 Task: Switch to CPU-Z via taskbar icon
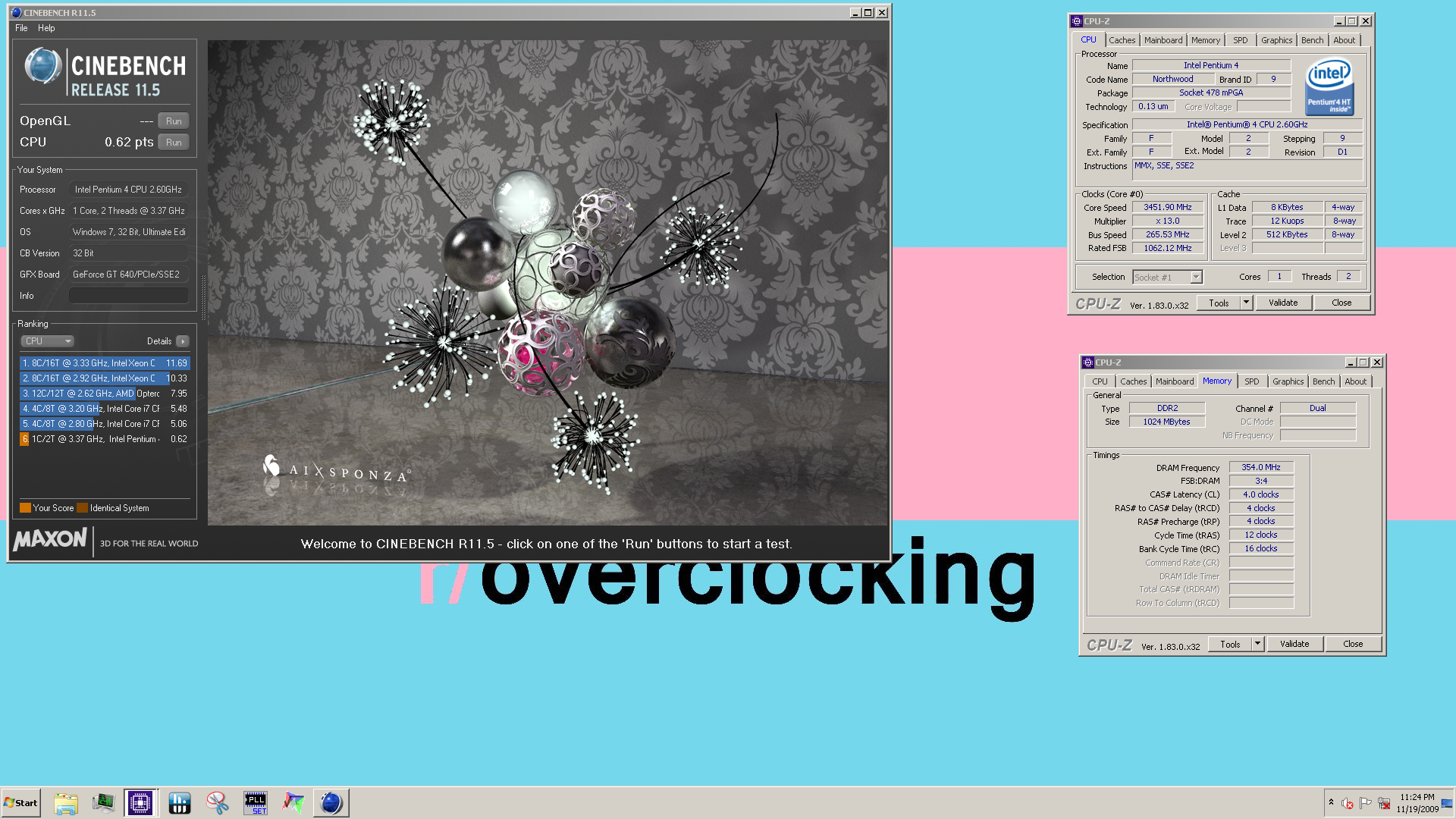tap(140, 803)
